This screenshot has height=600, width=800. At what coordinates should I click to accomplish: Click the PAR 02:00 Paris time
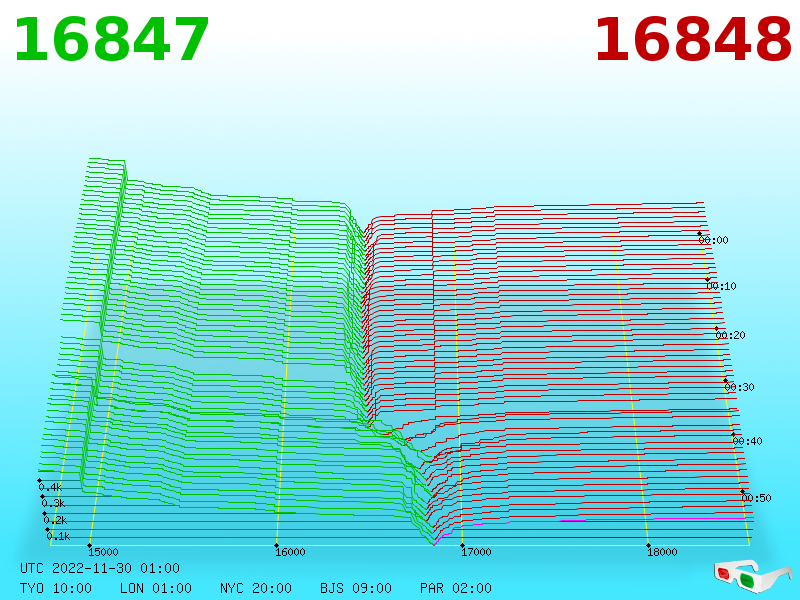pos(456,588)
